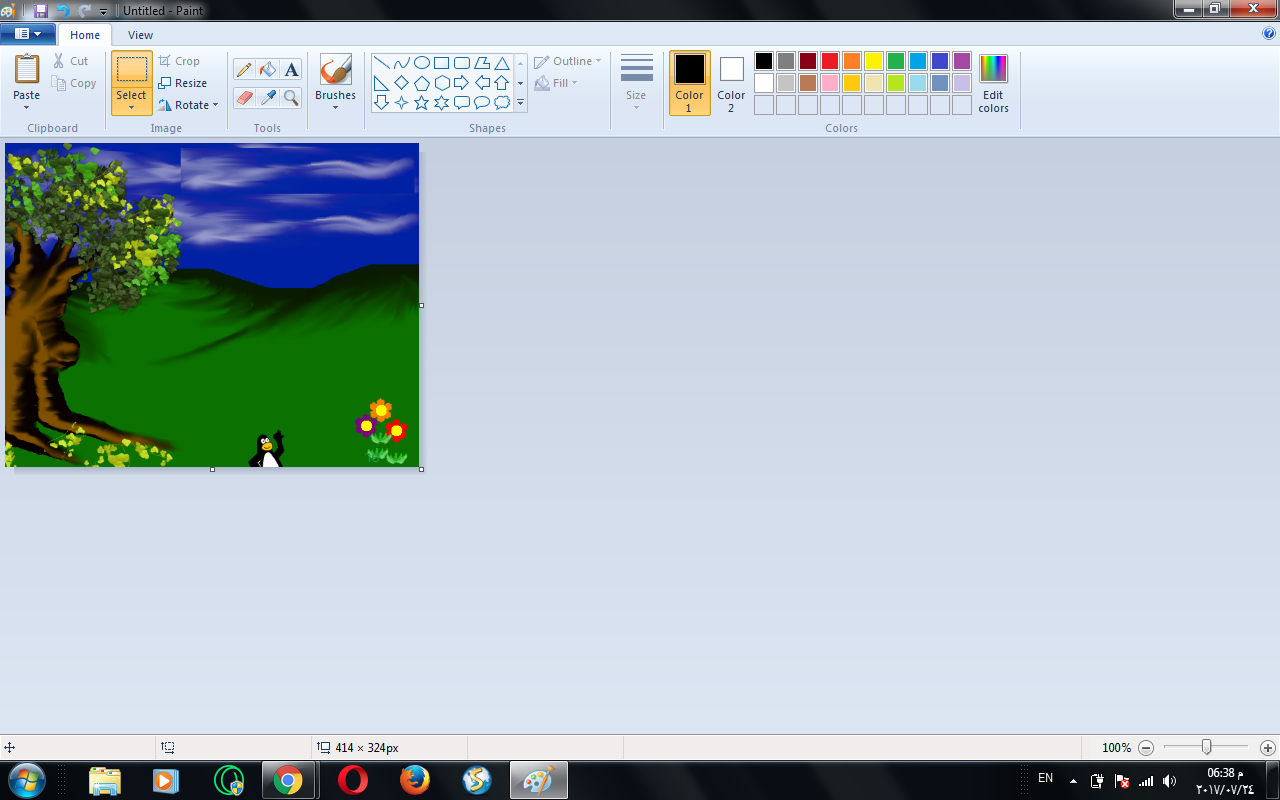The height and width of the screenshot is (800, 1280).
Task: Open the Rotate dropdown
Action: pos(188,105)
